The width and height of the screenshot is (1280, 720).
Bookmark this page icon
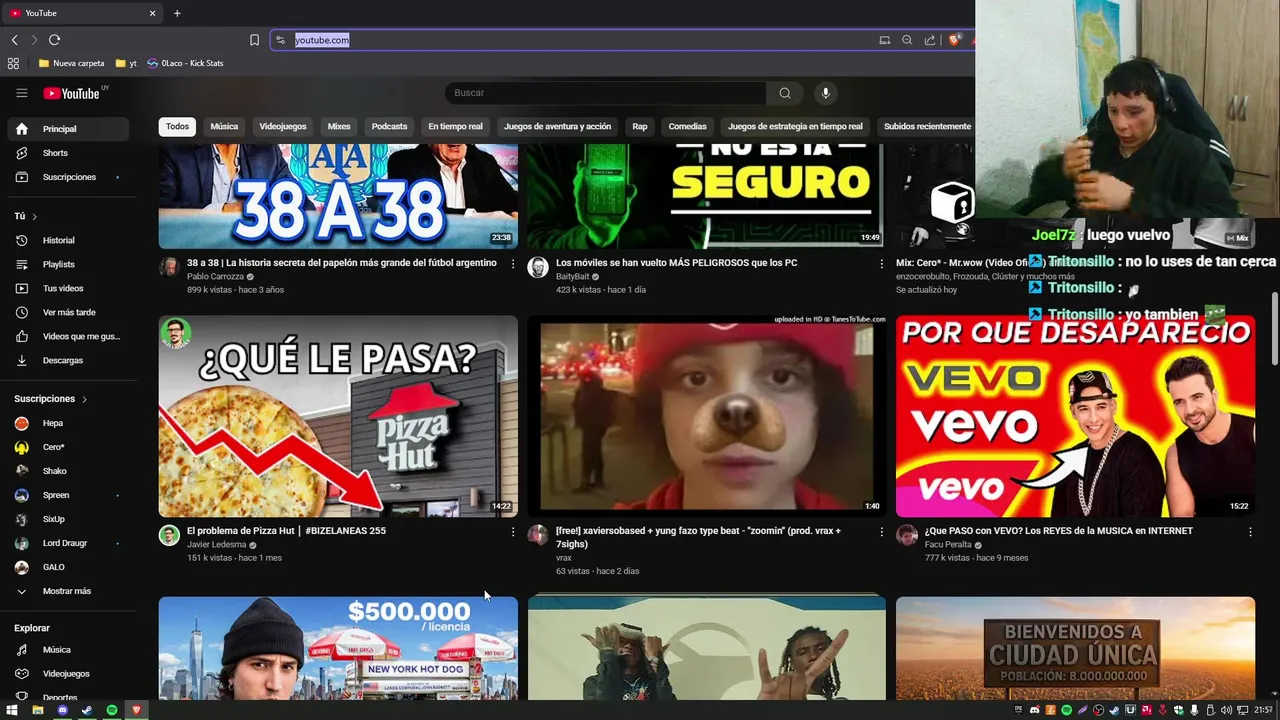(254, 40)
